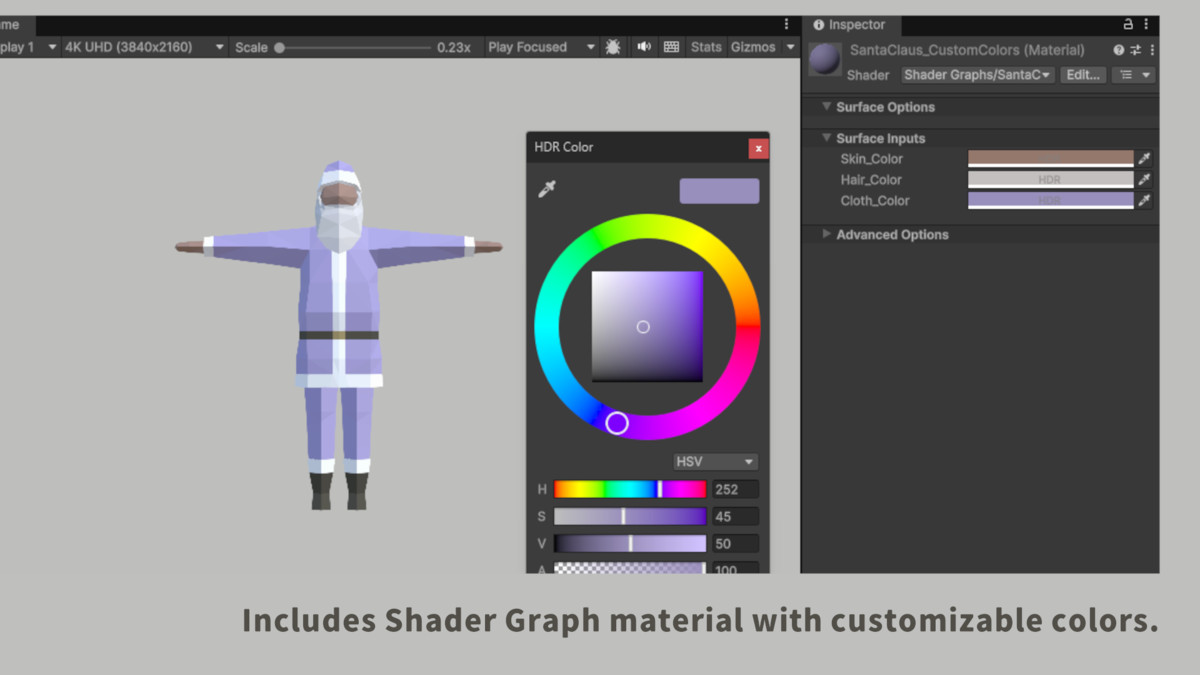Lock the Inspector with the padlock toggle

pos(1128,24)
